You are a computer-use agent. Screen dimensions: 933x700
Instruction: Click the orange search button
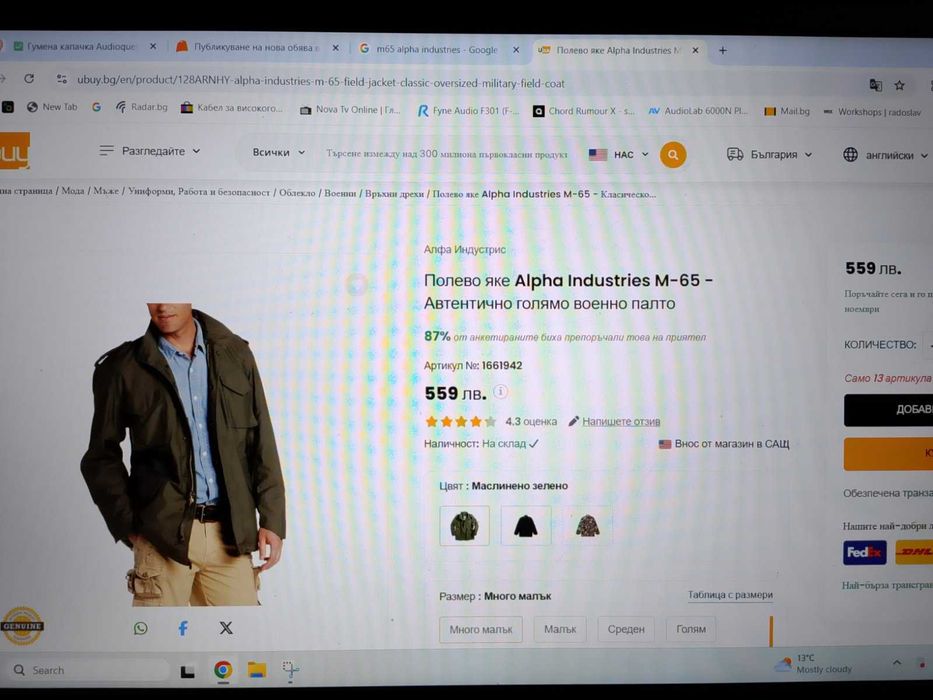click(x=673, y=155)
